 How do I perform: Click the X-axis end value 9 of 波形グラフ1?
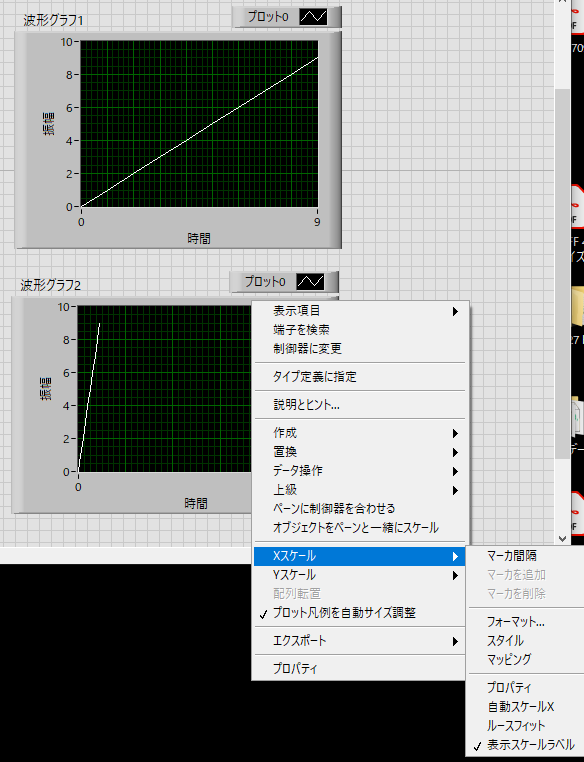pos(317,222)
